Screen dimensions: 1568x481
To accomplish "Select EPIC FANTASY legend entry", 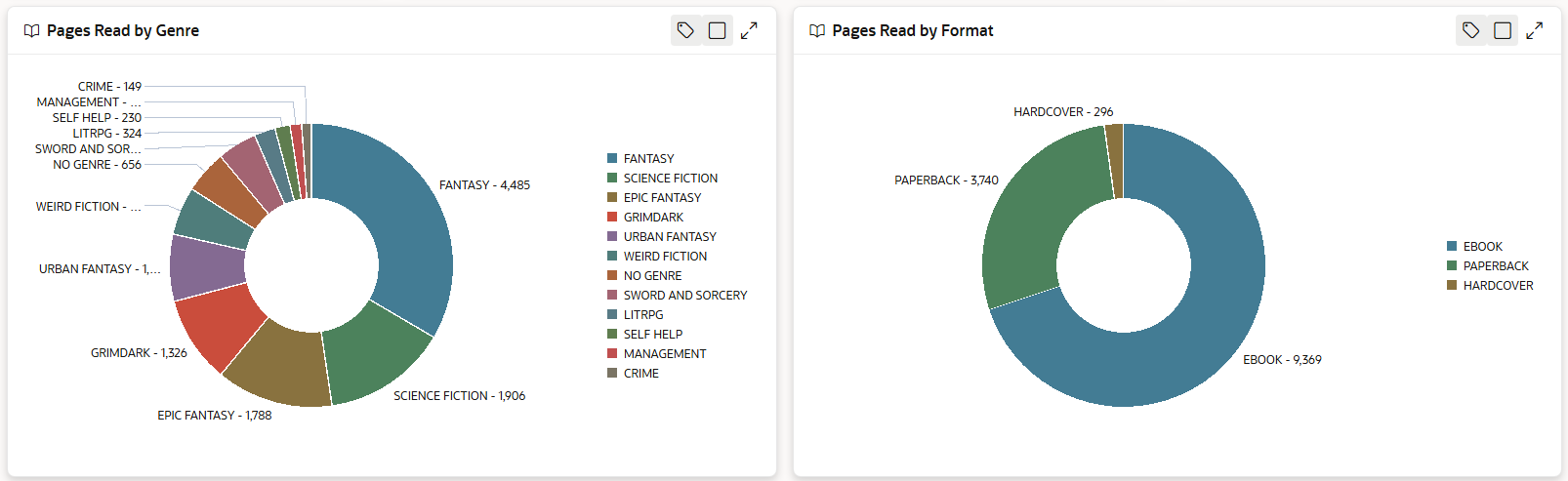I will pyautogui.click(x=654, y=197).
